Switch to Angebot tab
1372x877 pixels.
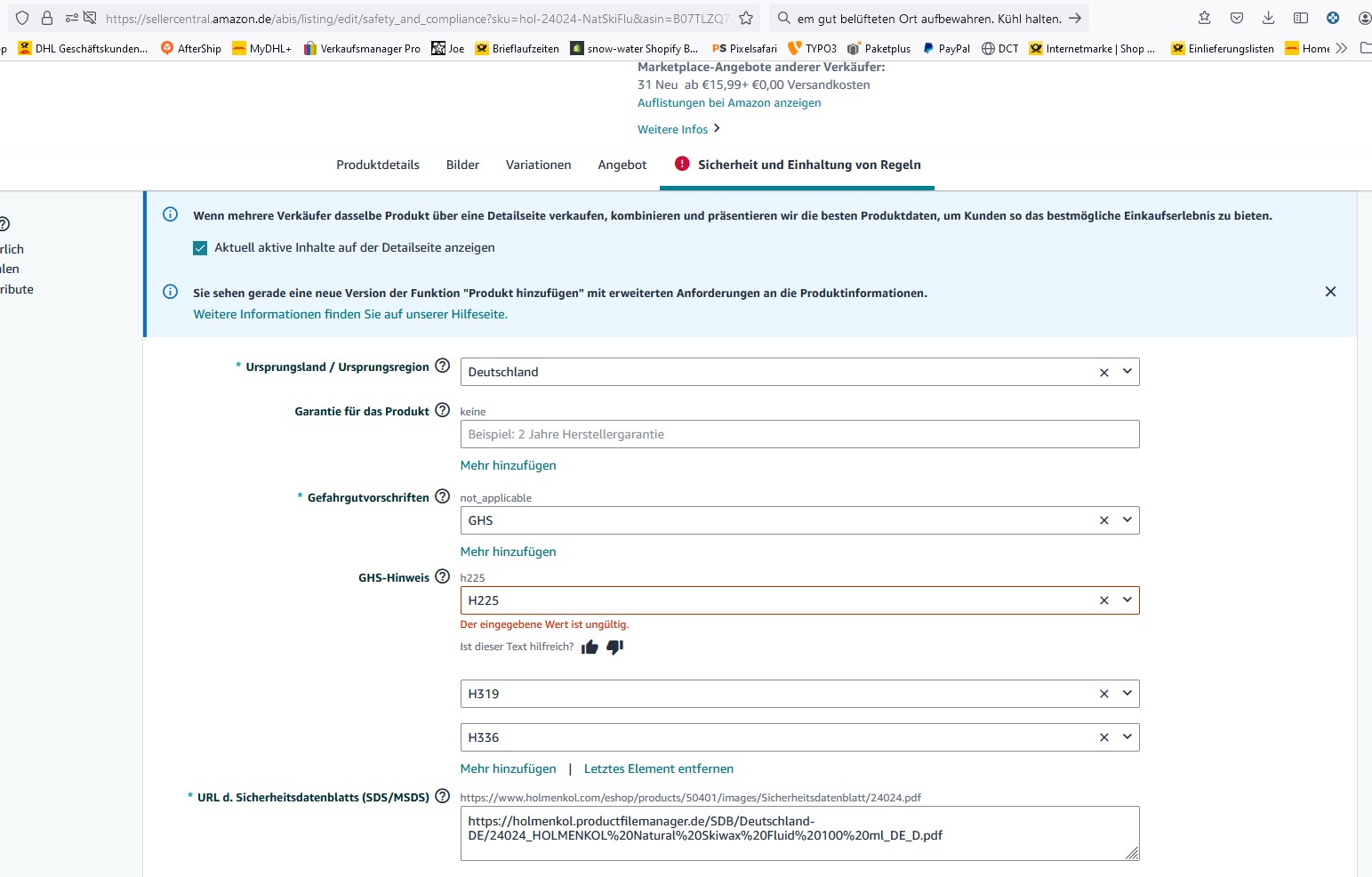click(622, 165)
